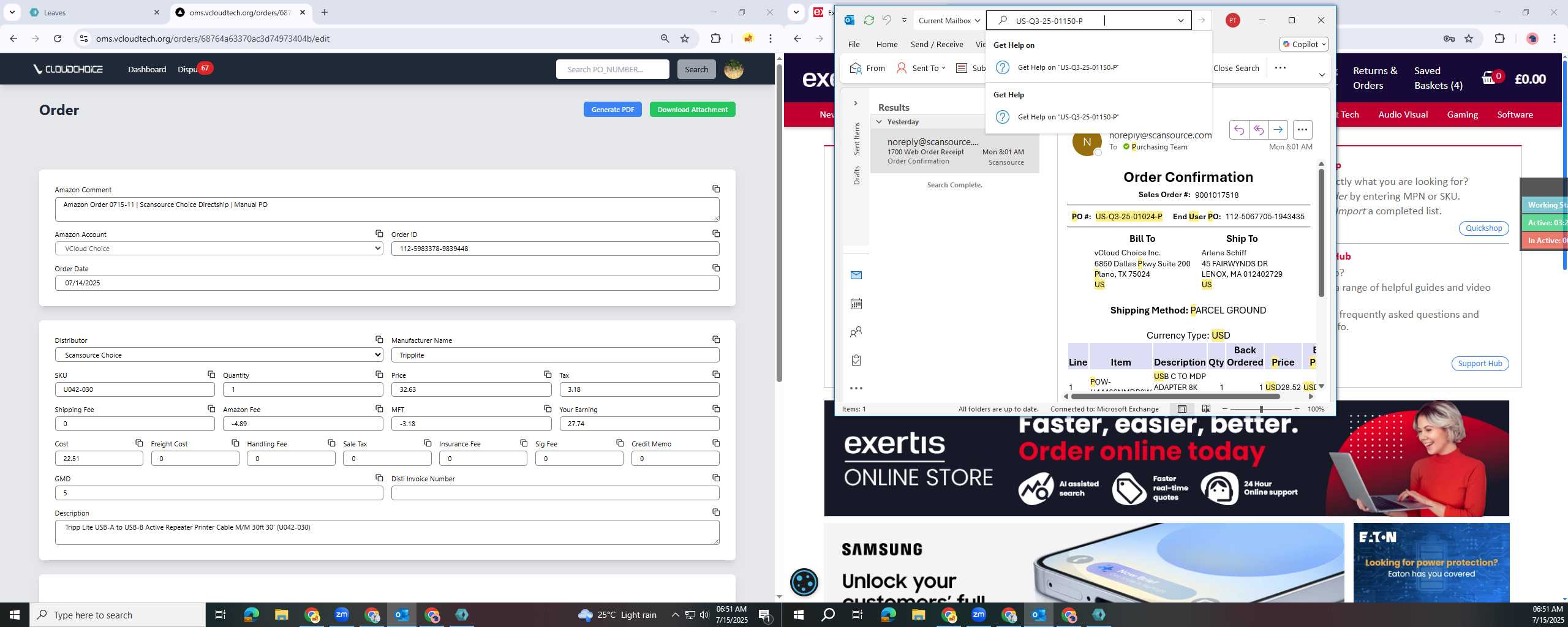1568x627 pixels.
Task: Bookmark OMS page with star icon
Action: coord(685,39)
